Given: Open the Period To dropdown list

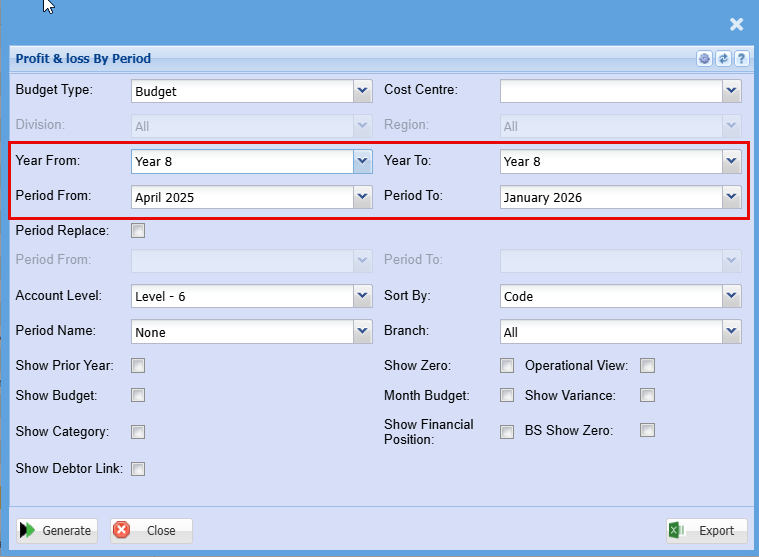Looking at the screenshot, I should point(731,198).
